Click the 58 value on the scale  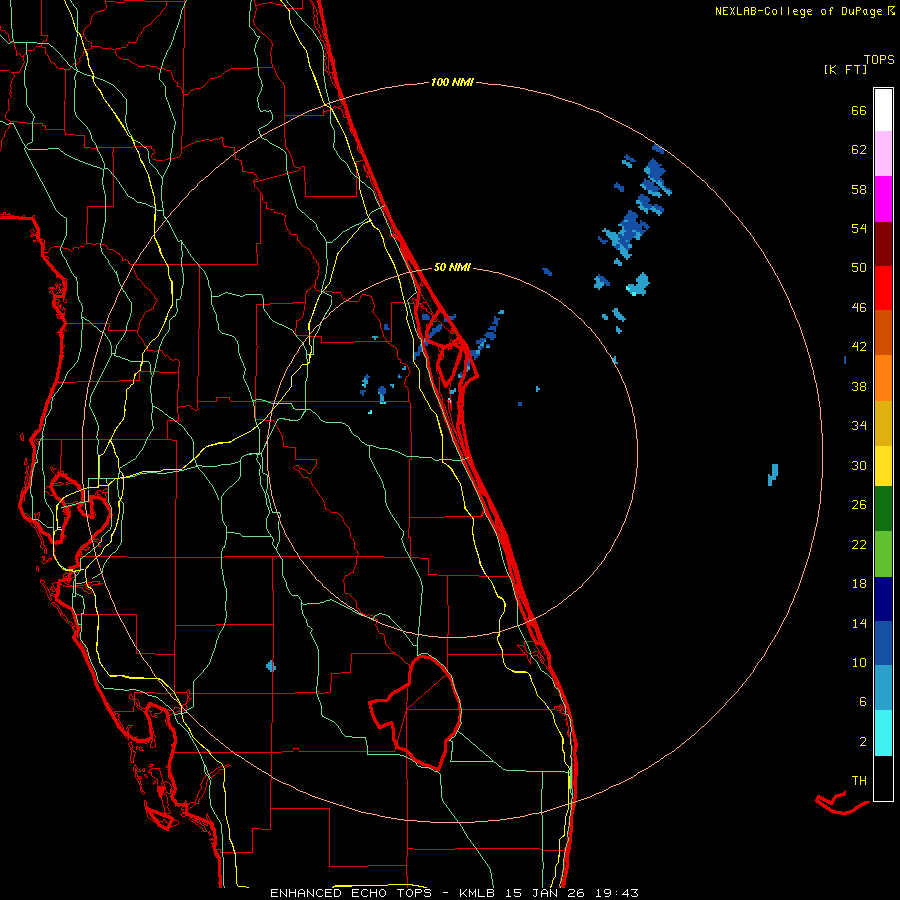[859, 189]
